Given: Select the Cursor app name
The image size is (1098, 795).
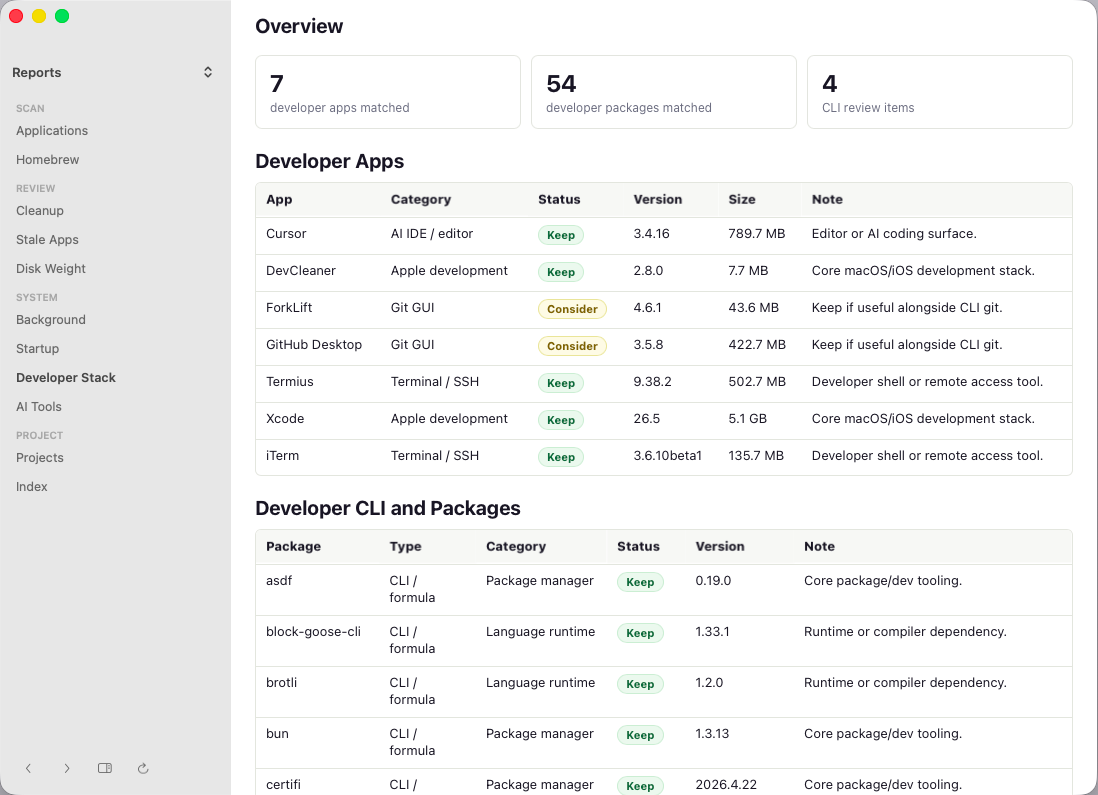Looking at the screenshot, I should [286, 234].
